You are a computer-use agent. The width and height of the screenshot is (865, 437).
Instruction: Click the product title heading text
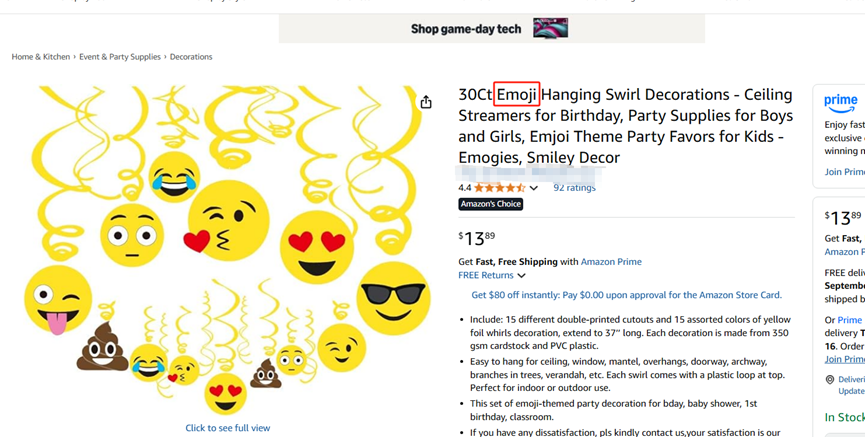click(626, 126)
